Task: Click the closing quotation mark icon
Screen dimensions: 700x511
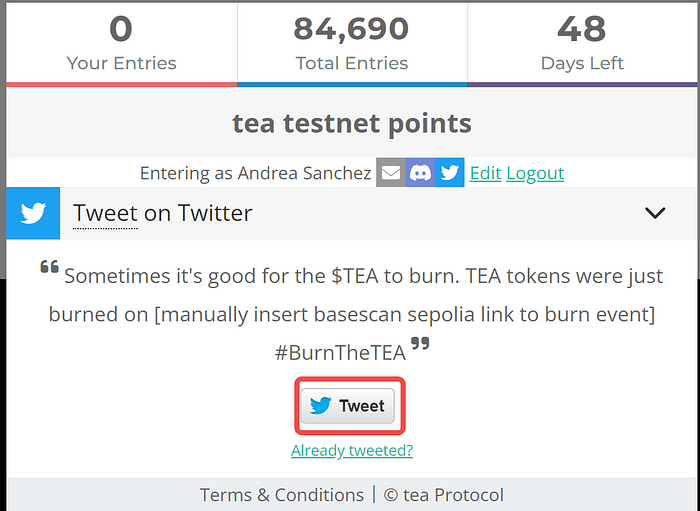Action: pyautogui.click(x=420, y=344)
